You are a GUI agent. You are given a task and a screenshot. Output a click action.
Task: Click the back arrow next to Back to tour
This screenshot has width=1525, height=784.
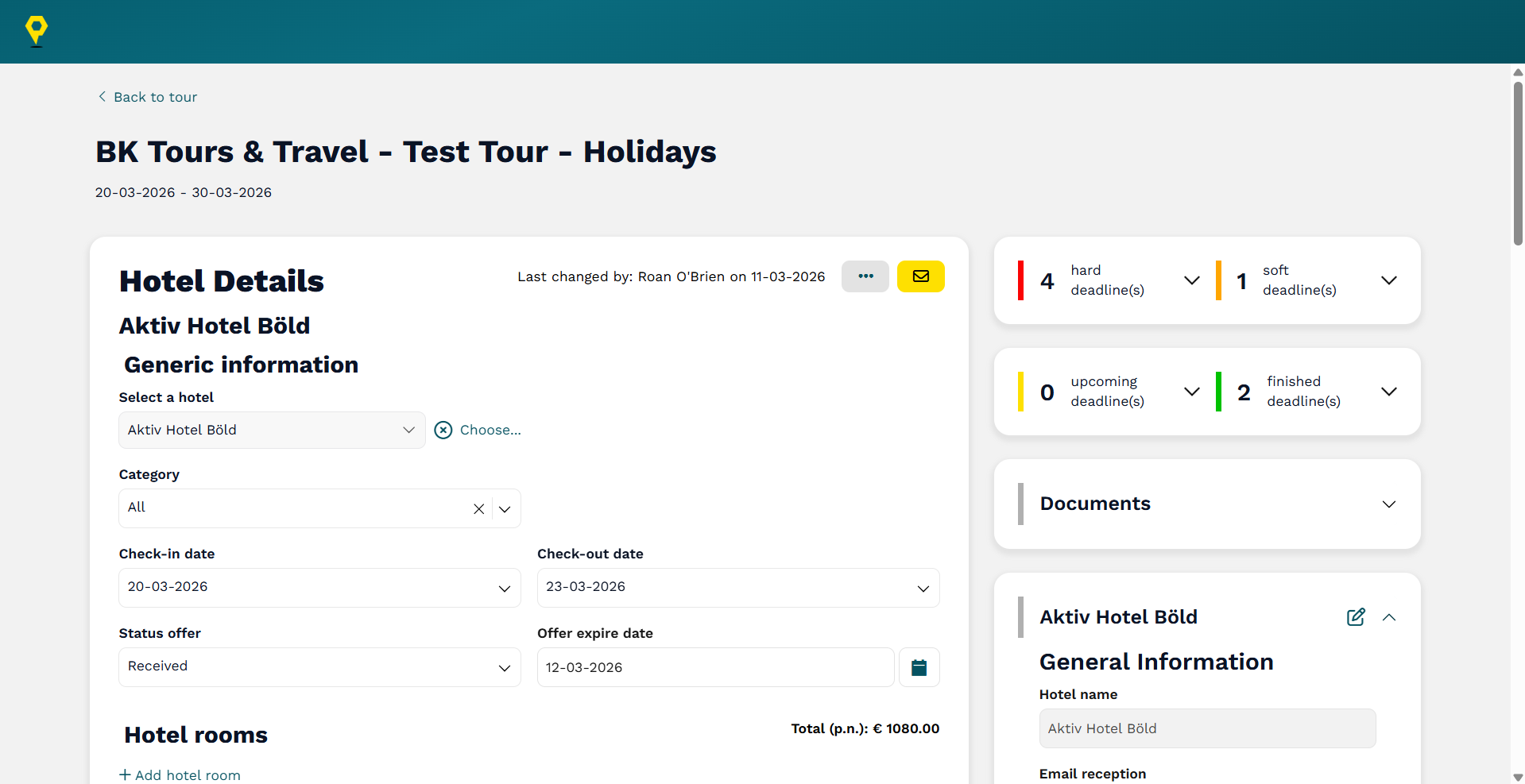102,96
